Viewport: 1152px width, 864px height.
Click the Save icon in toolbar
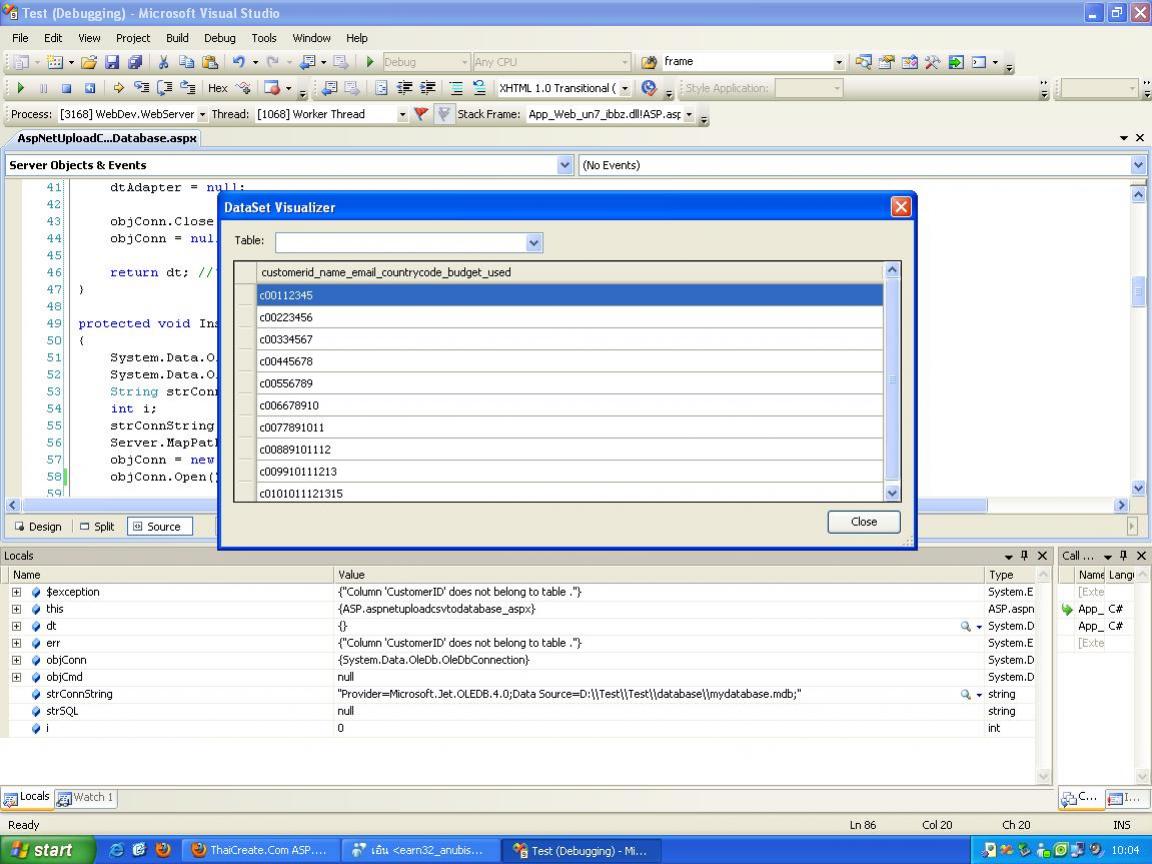[112, 62]
